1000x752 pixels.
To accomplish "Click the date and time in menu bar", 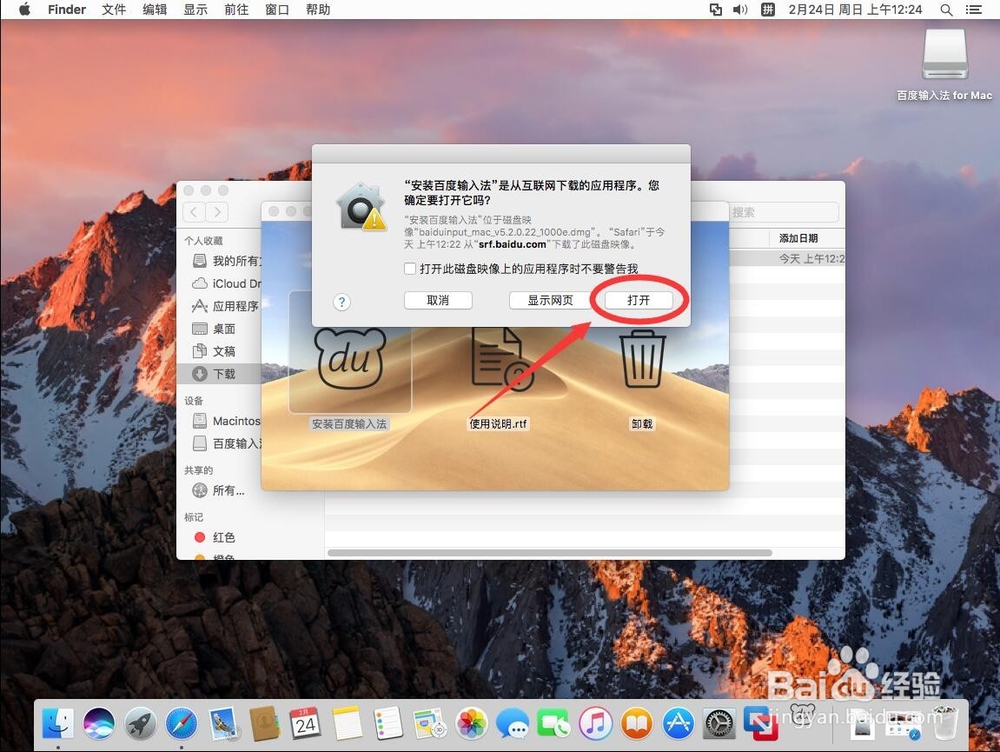I will point(855,10).
